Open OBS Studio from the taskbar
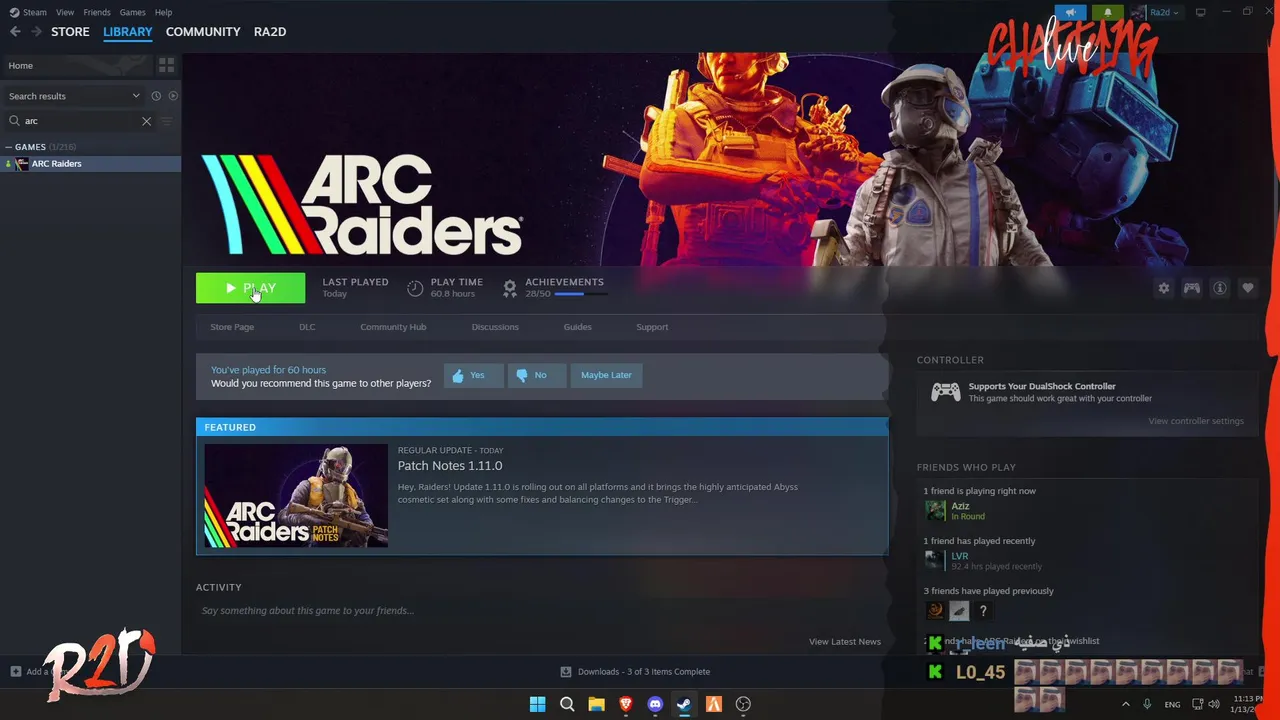1280x720 pixels. point(743,704)
